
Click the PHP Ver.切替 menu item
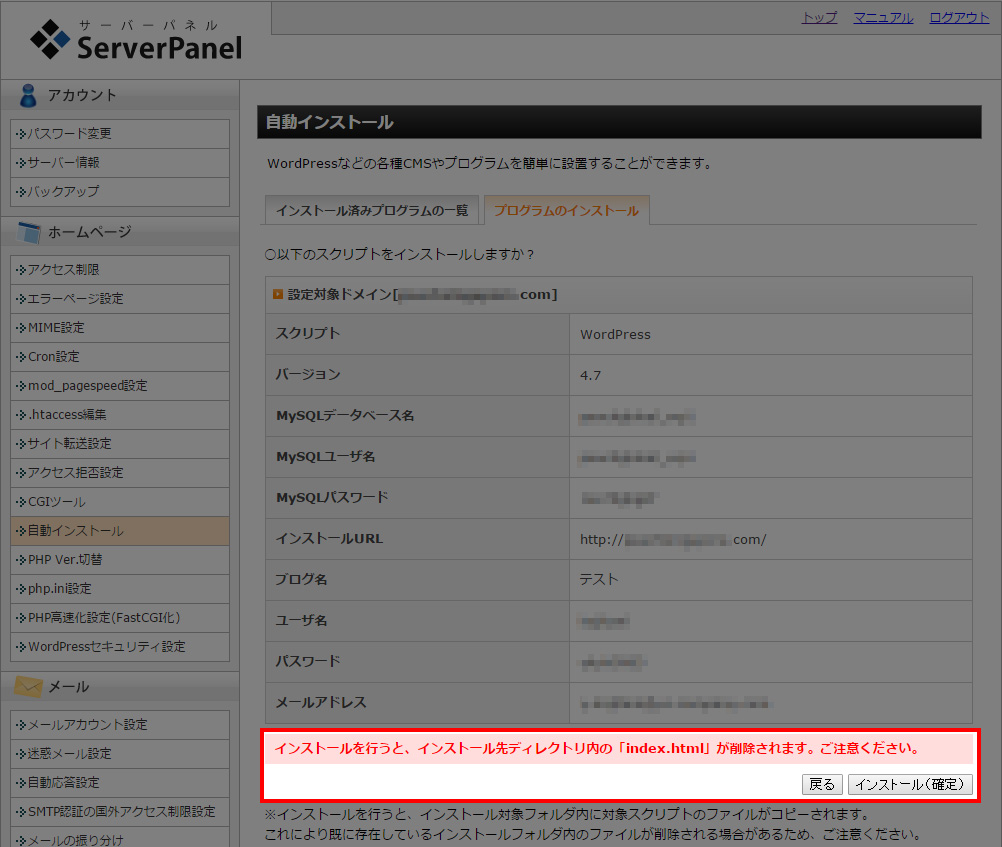68,560
